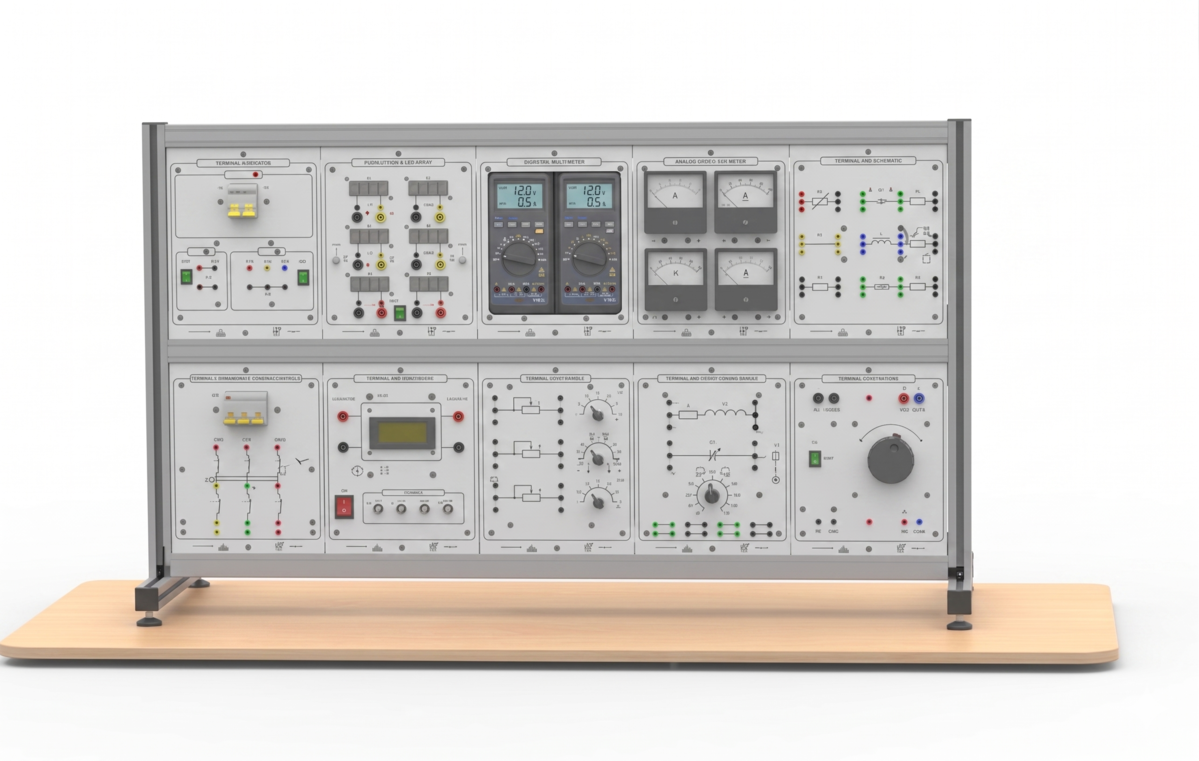Click the Terminal and Schematic panel title
Image resolution: width=1199 pixels, height=761 pixels.
pyautogui.click(x=867, y=160)
